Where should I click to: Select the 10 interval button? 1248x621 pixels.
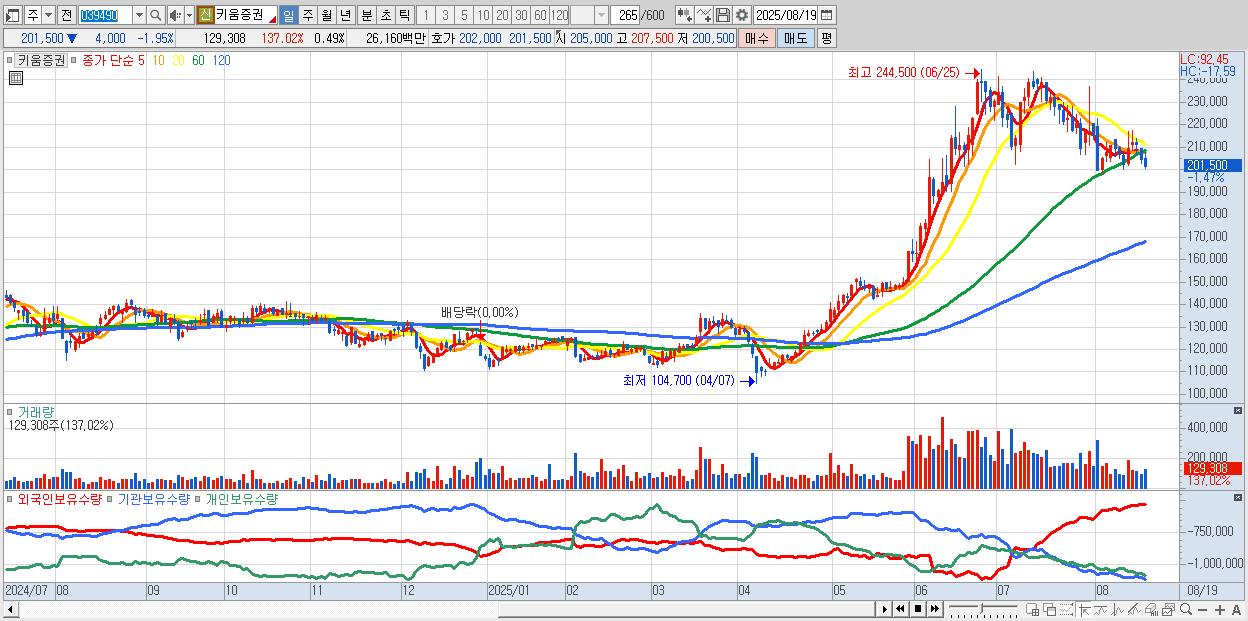click(483, 15)
